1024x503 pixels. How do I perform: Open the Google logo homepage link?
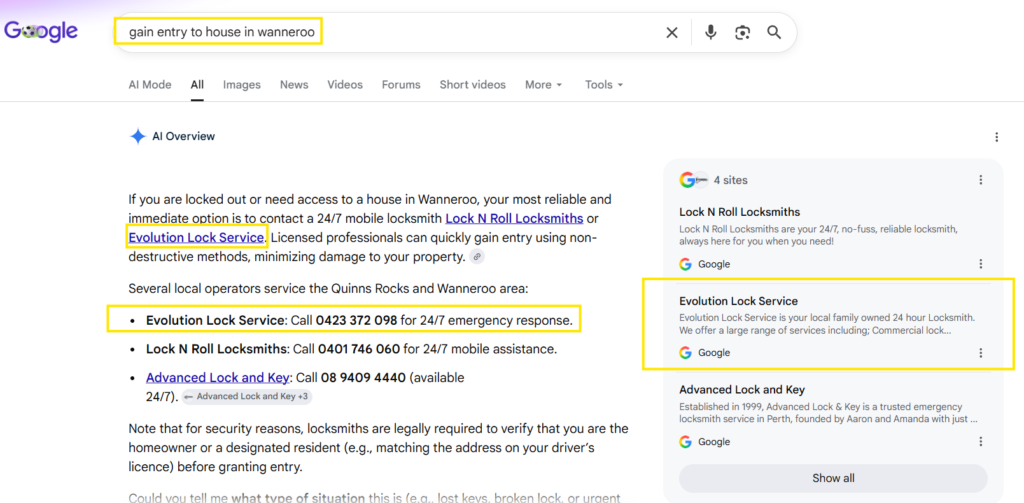click(40, 31)
